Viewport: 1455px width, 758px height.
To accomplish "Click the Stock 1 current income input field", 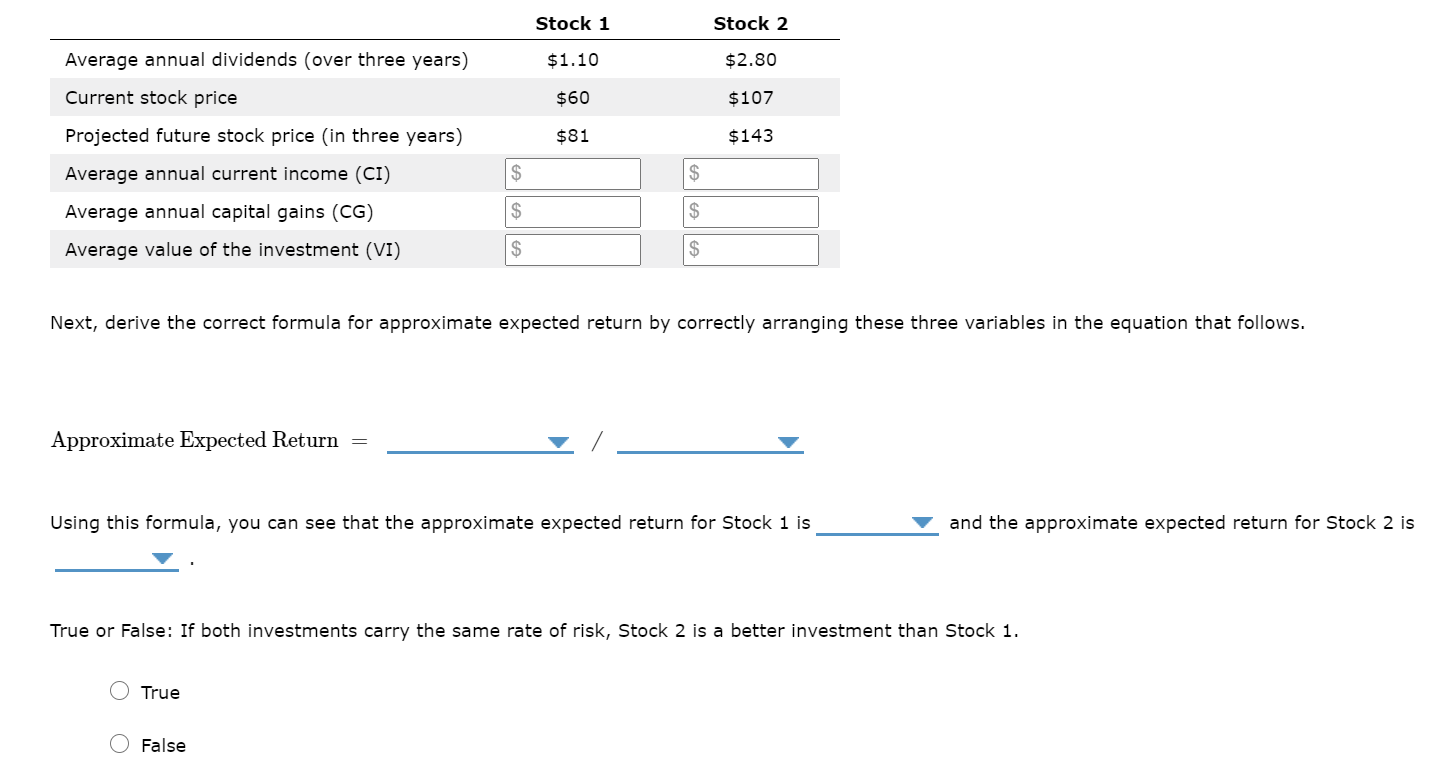I will (572, 173).
